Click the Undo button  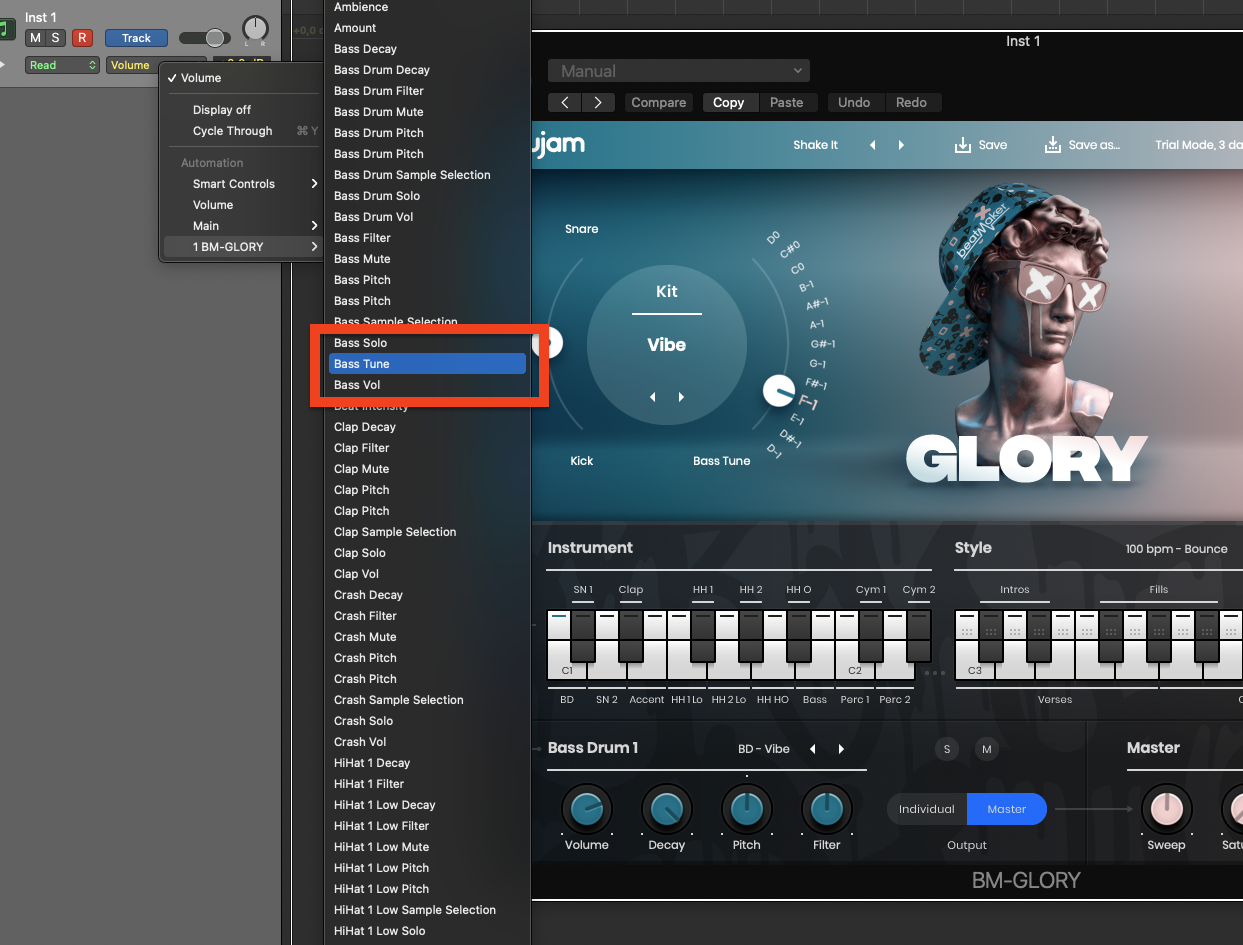pos(854,102)
